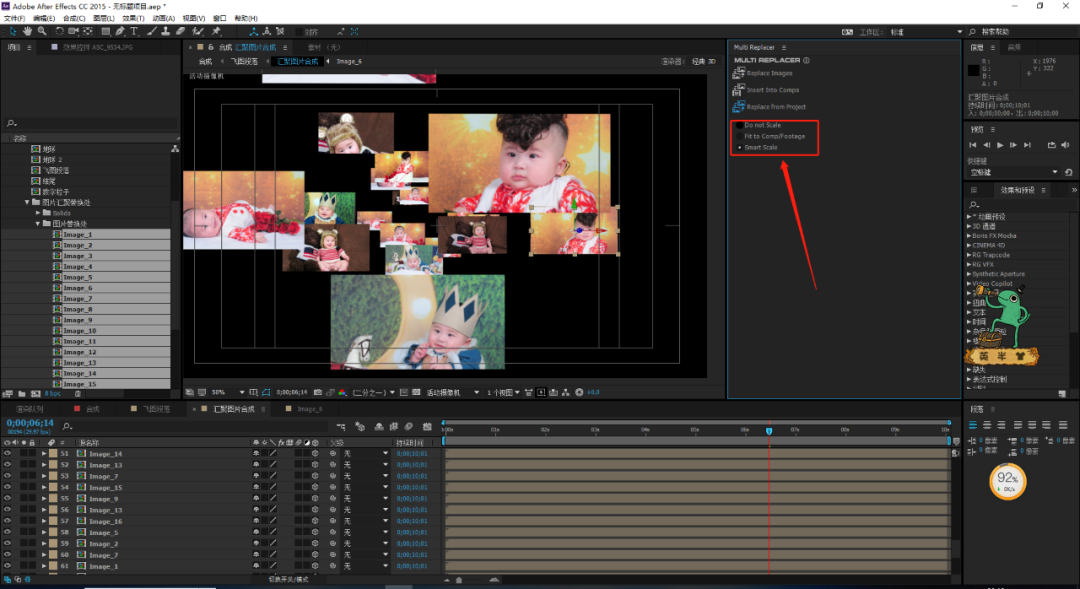Viewport: 1080px width, 589px height.
Task: Select the Brush tool
Action: coord(152,32)
